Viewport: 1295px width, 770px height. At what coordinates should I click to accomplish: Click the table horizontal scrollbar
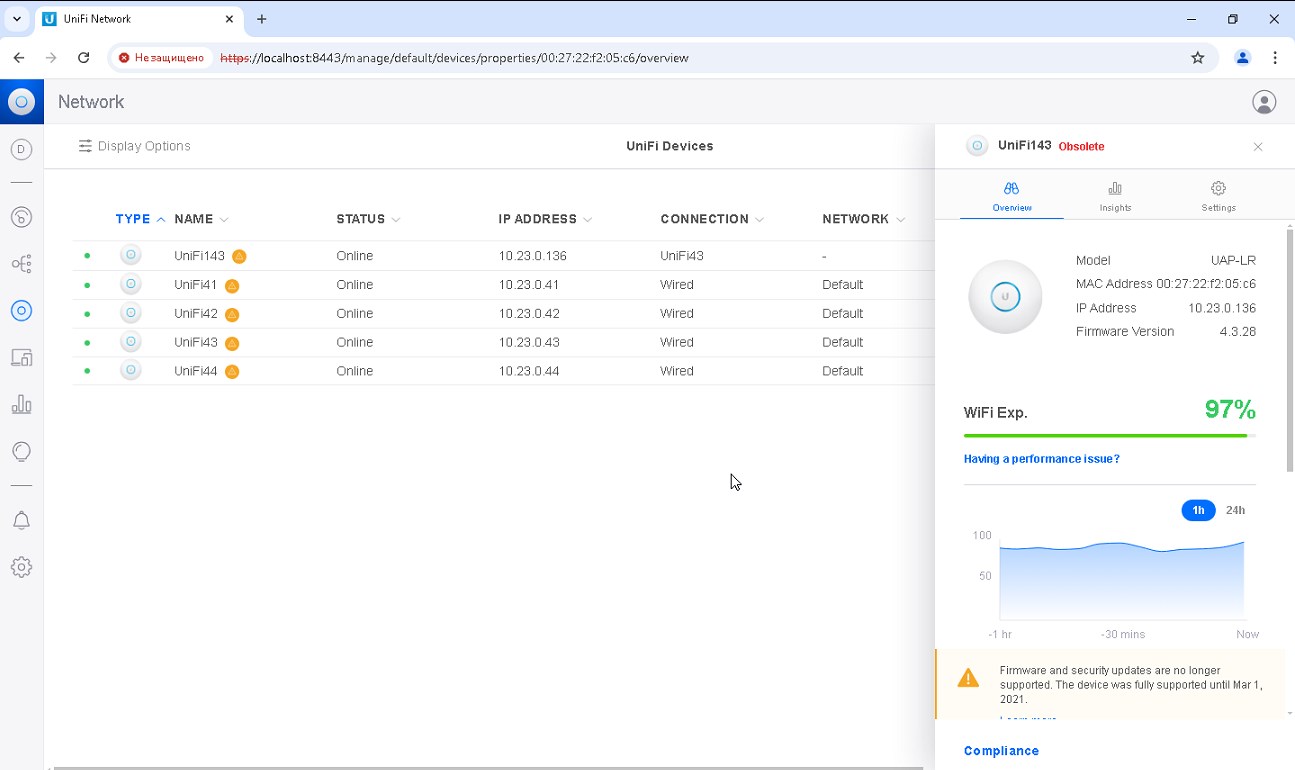pyautogui.click(x=490, y=767)
